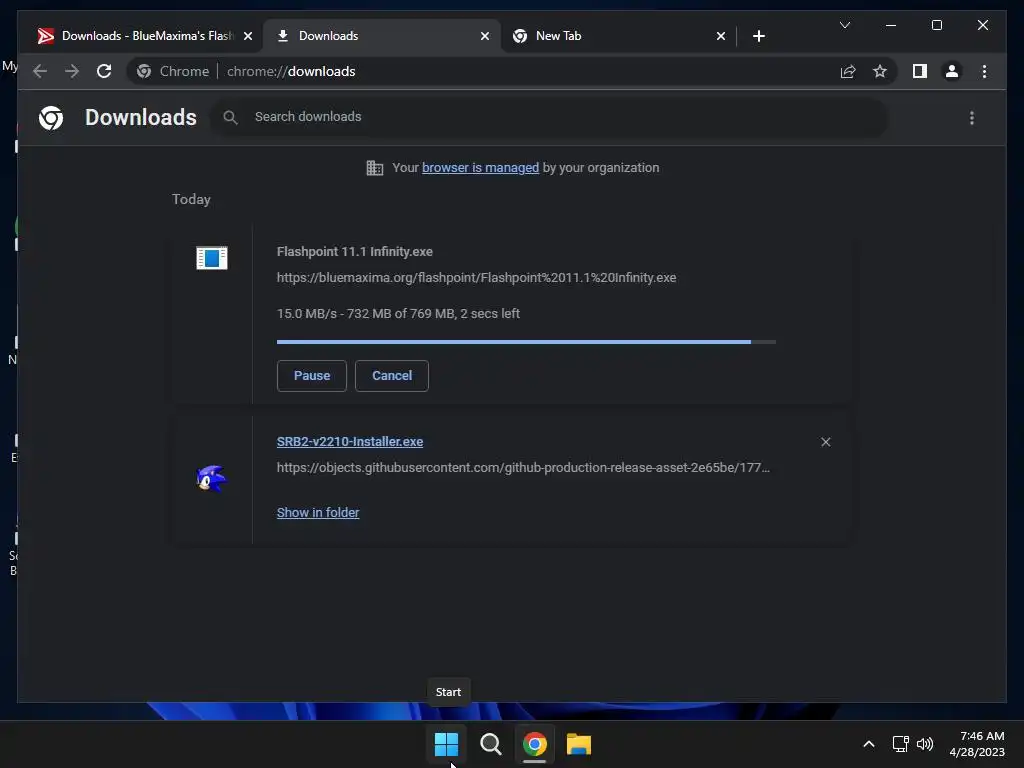The width and height of the screenshot is (1024, 768).
Task: Pause the Flashpoint download
Action: (312, 376)
